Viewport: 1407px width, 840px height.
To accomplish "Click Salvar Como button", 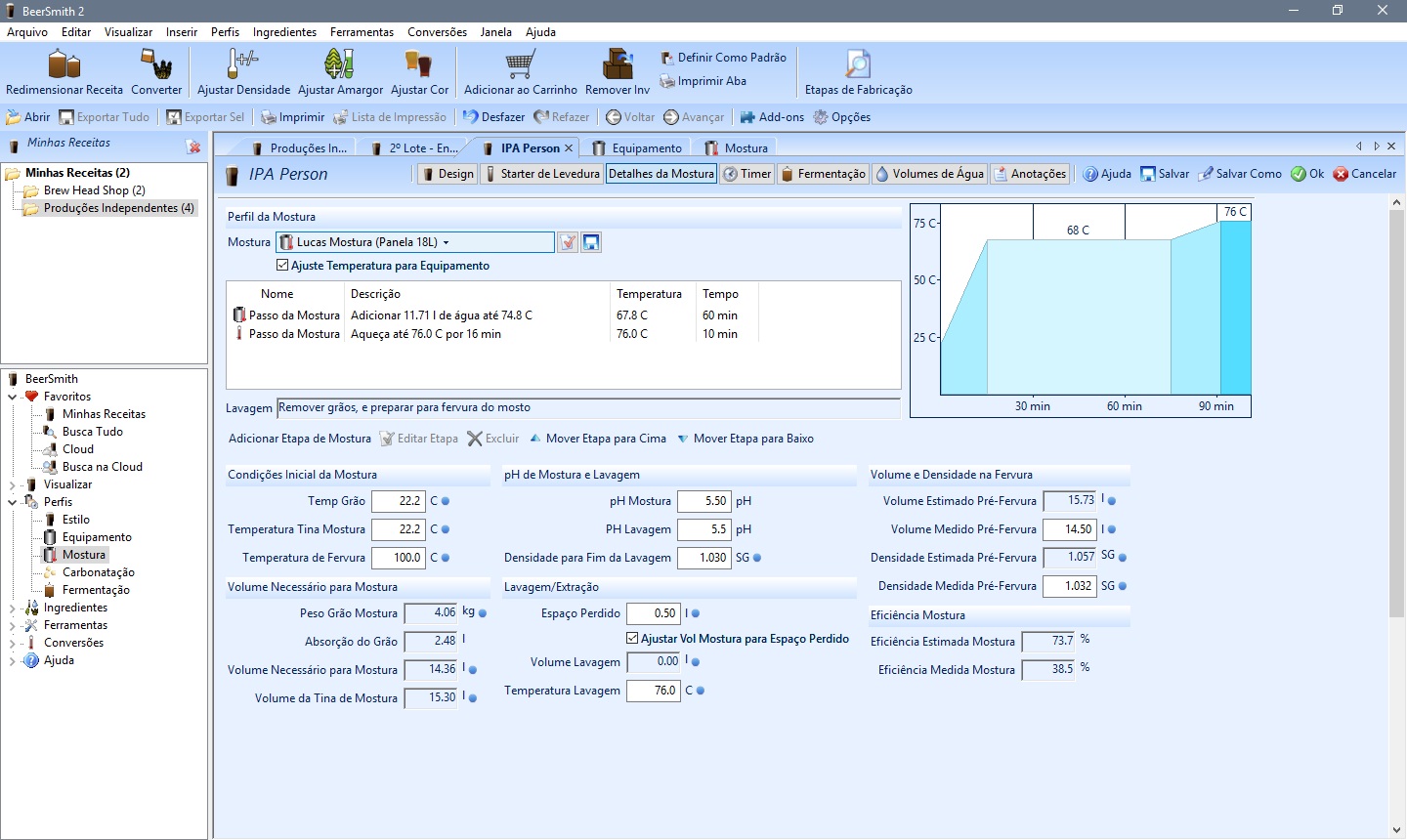I will tap(1240, 174).
